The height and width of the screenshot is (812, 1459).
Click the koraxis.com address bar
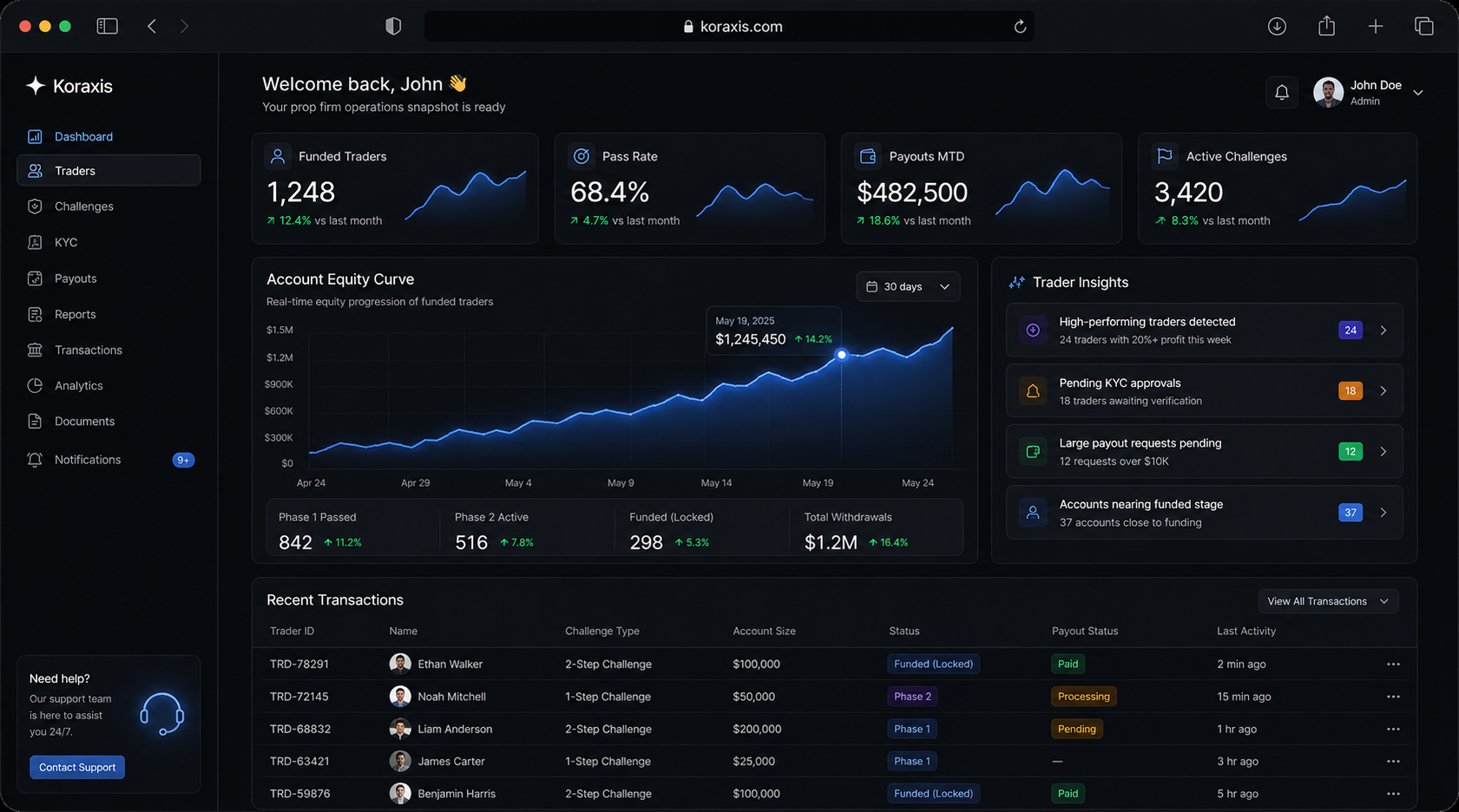(729, 27)
